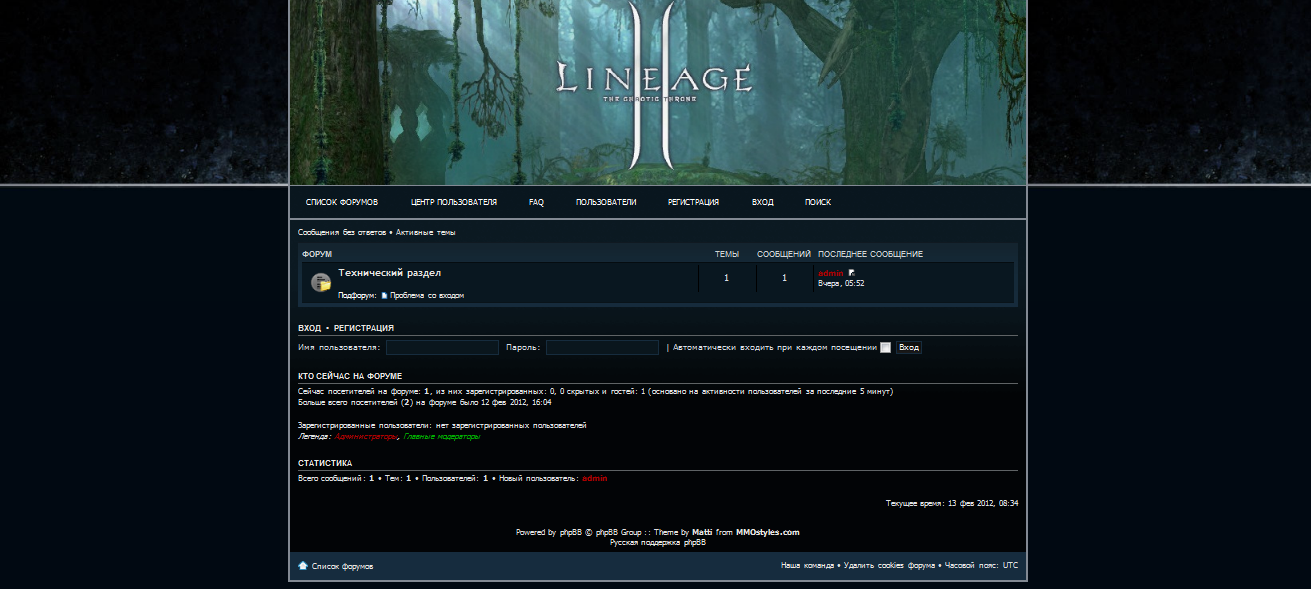Screen dimensions: 1311x589
Task: Click the СООБЩЕНИЙ column header
Action: click(x=784, y=255)
